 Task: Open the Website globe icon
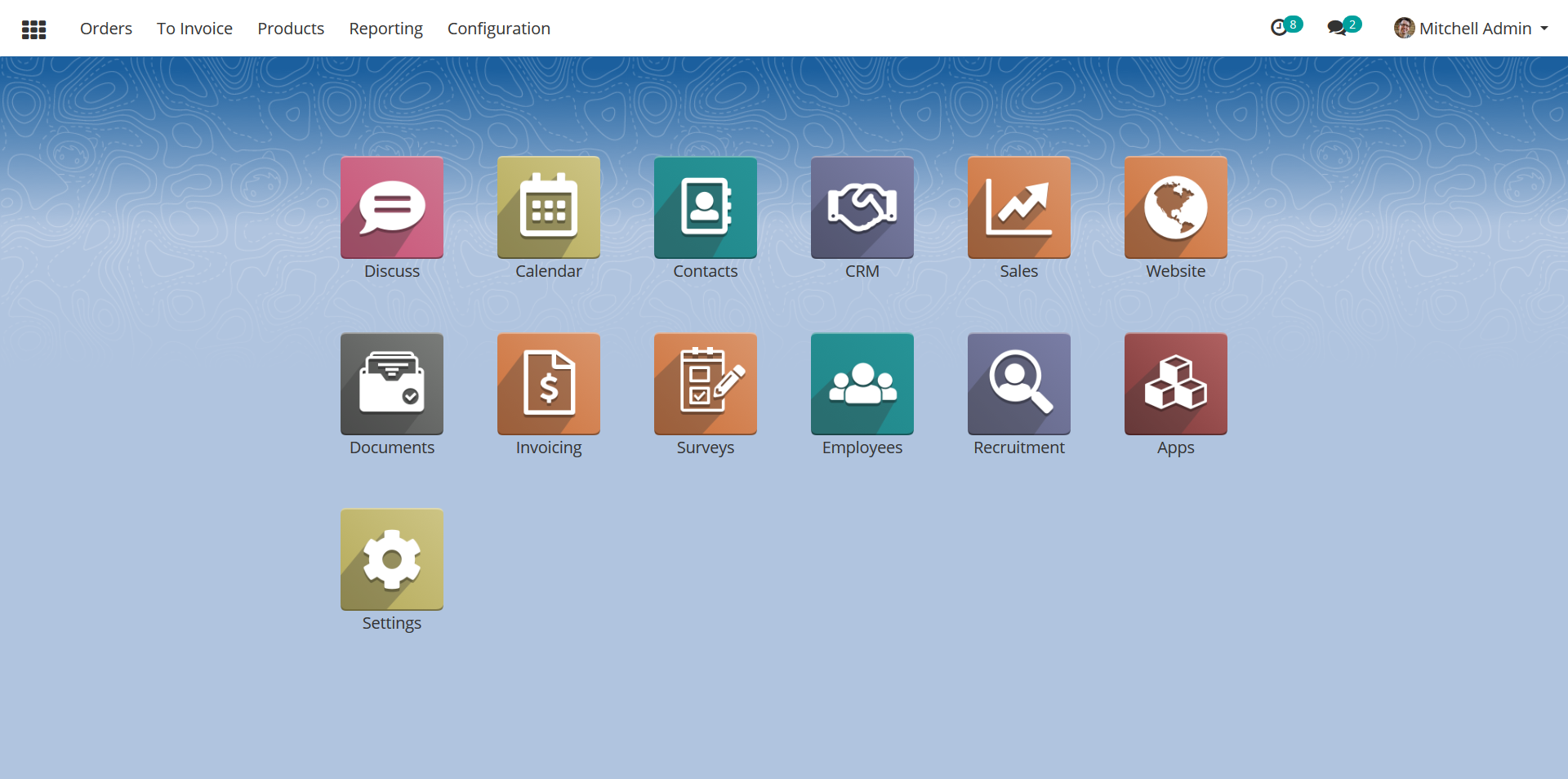(1176, 207)
